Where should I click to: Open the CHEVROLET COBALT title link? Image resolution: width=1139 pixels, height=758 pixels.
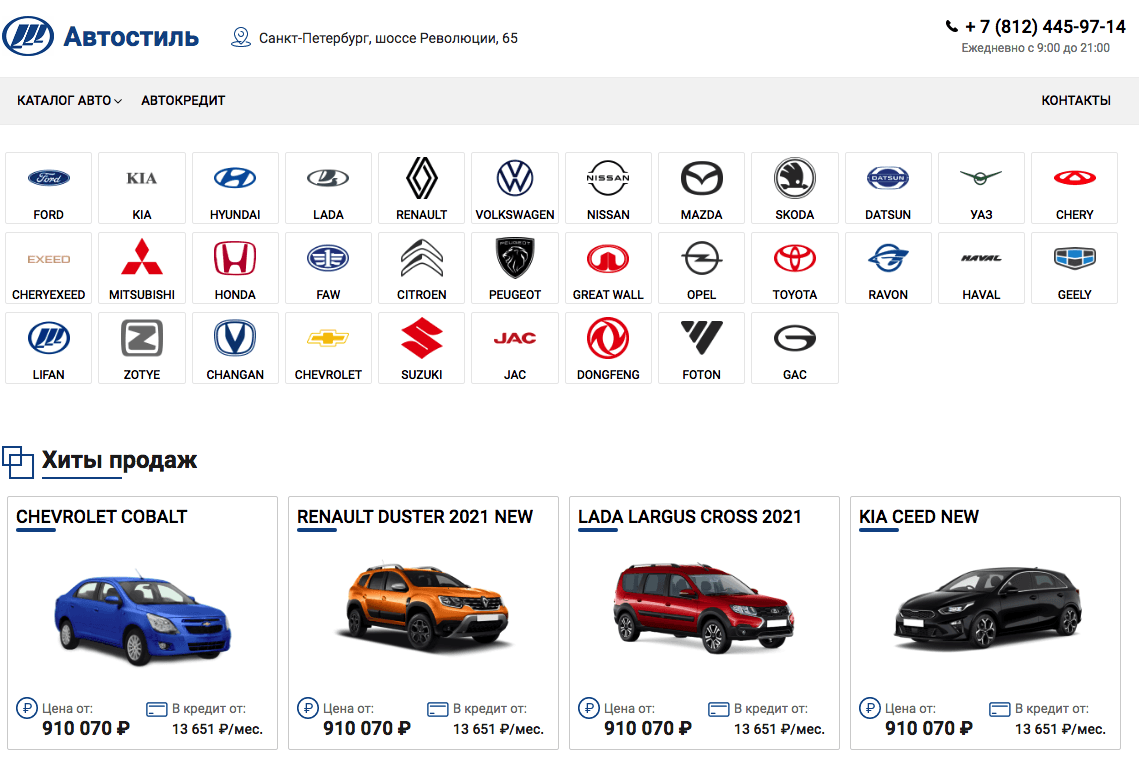[102, 517]
